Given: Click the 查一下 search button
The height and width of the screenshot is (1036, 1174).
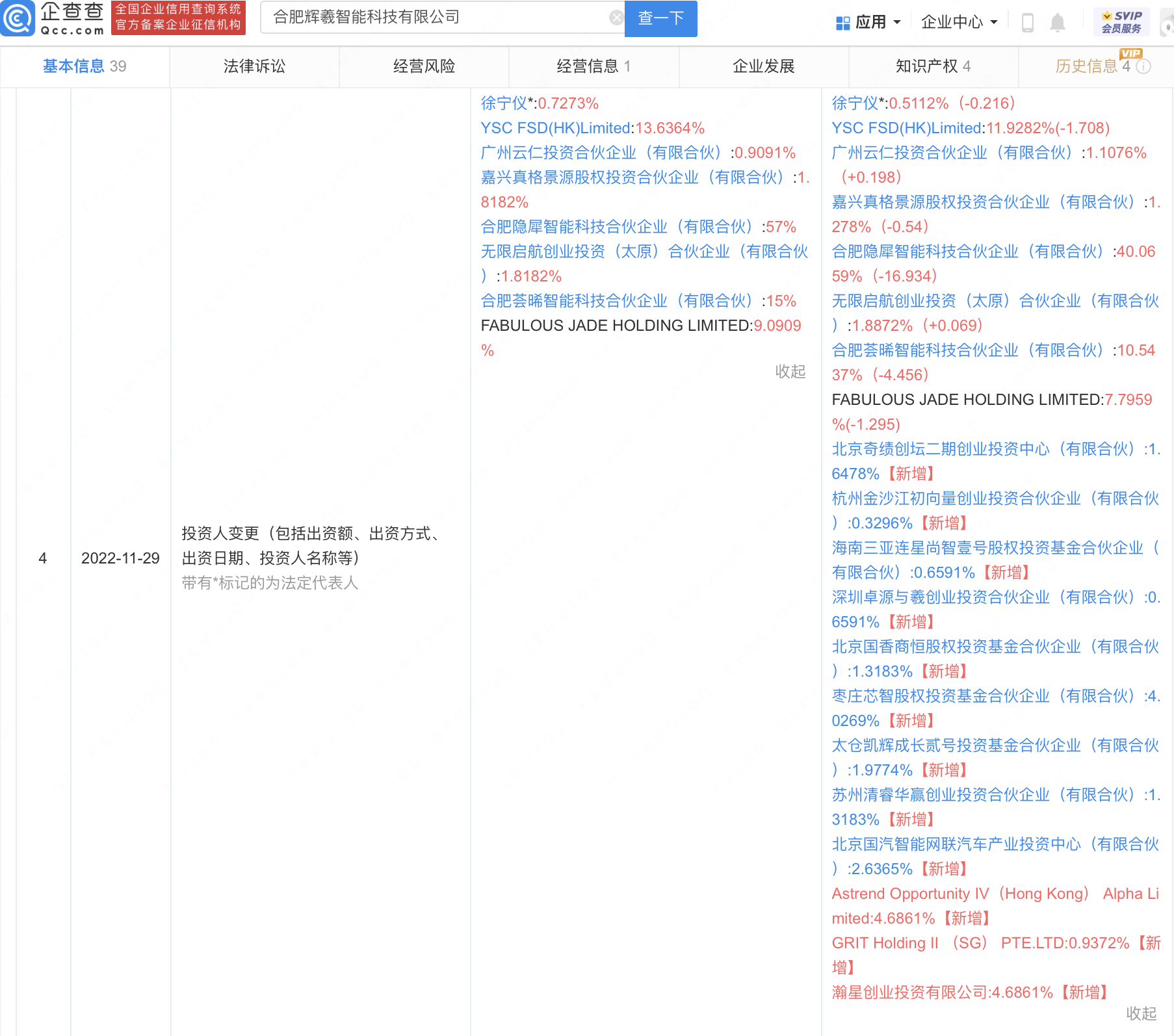Looking at the screenshot, I should (660, 18).
